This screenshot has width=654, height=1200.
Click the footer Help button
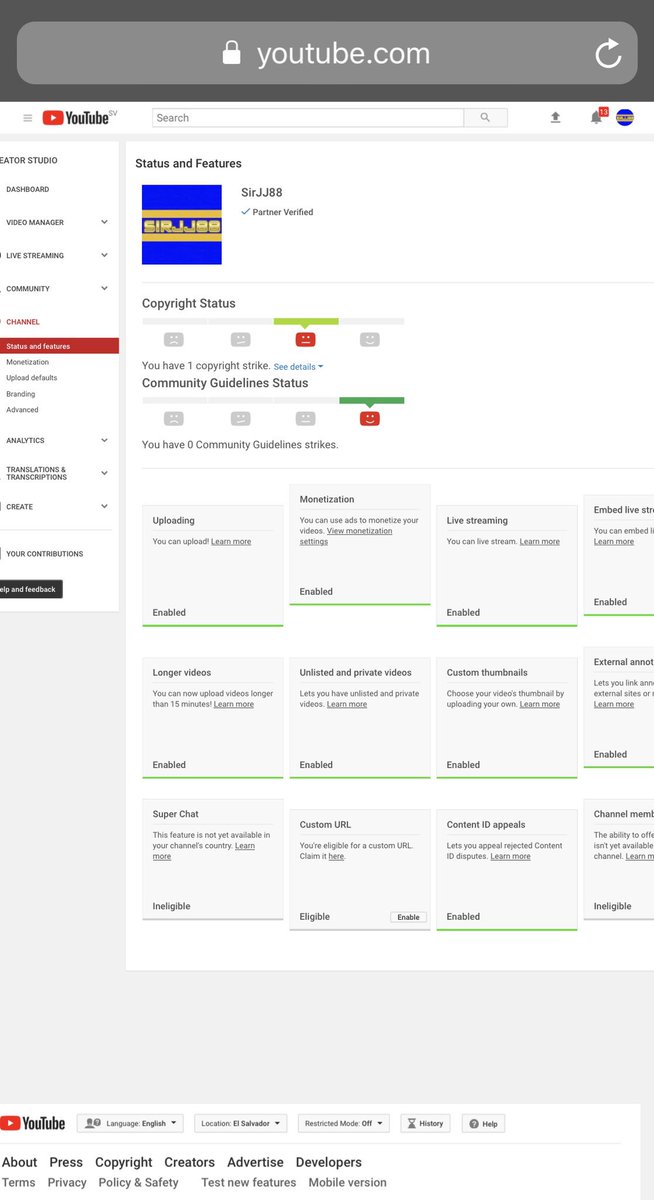(x=483, y=1123)
